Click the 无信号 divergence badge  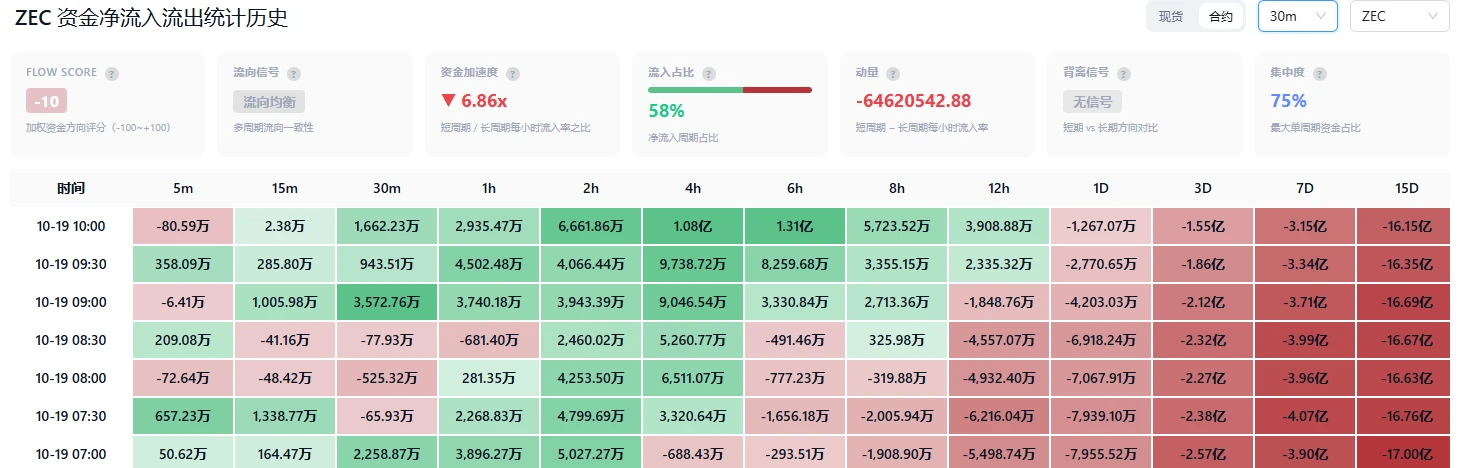[1092, 101]
